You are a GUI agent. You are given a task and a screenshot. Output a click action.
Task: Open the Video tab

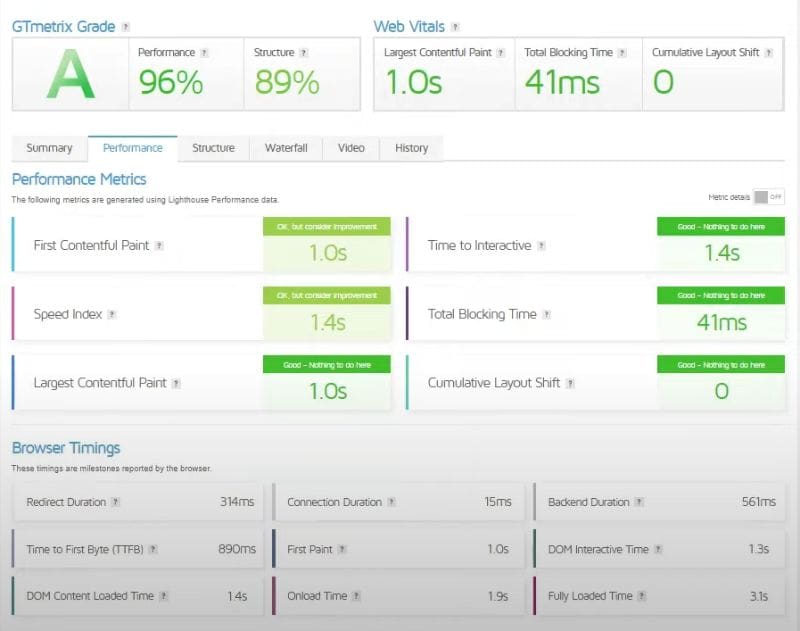click(351, 148)
